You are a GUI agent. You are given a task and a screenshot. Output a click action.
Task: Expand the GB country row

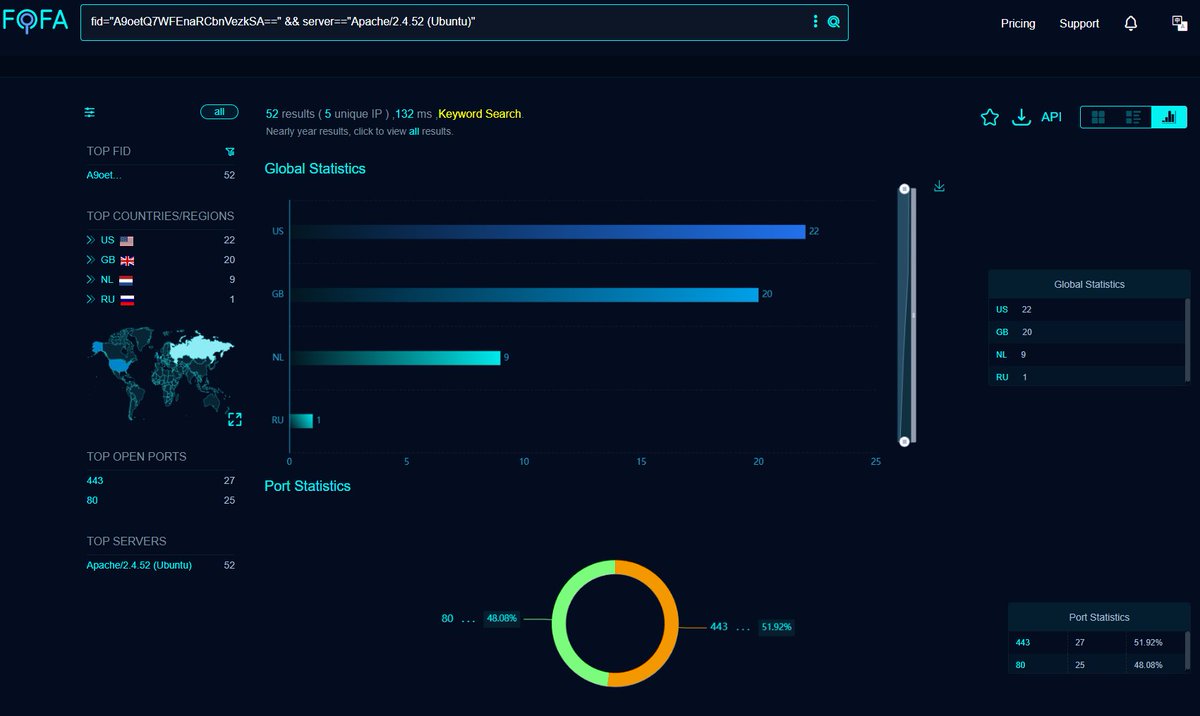point(91,260)
